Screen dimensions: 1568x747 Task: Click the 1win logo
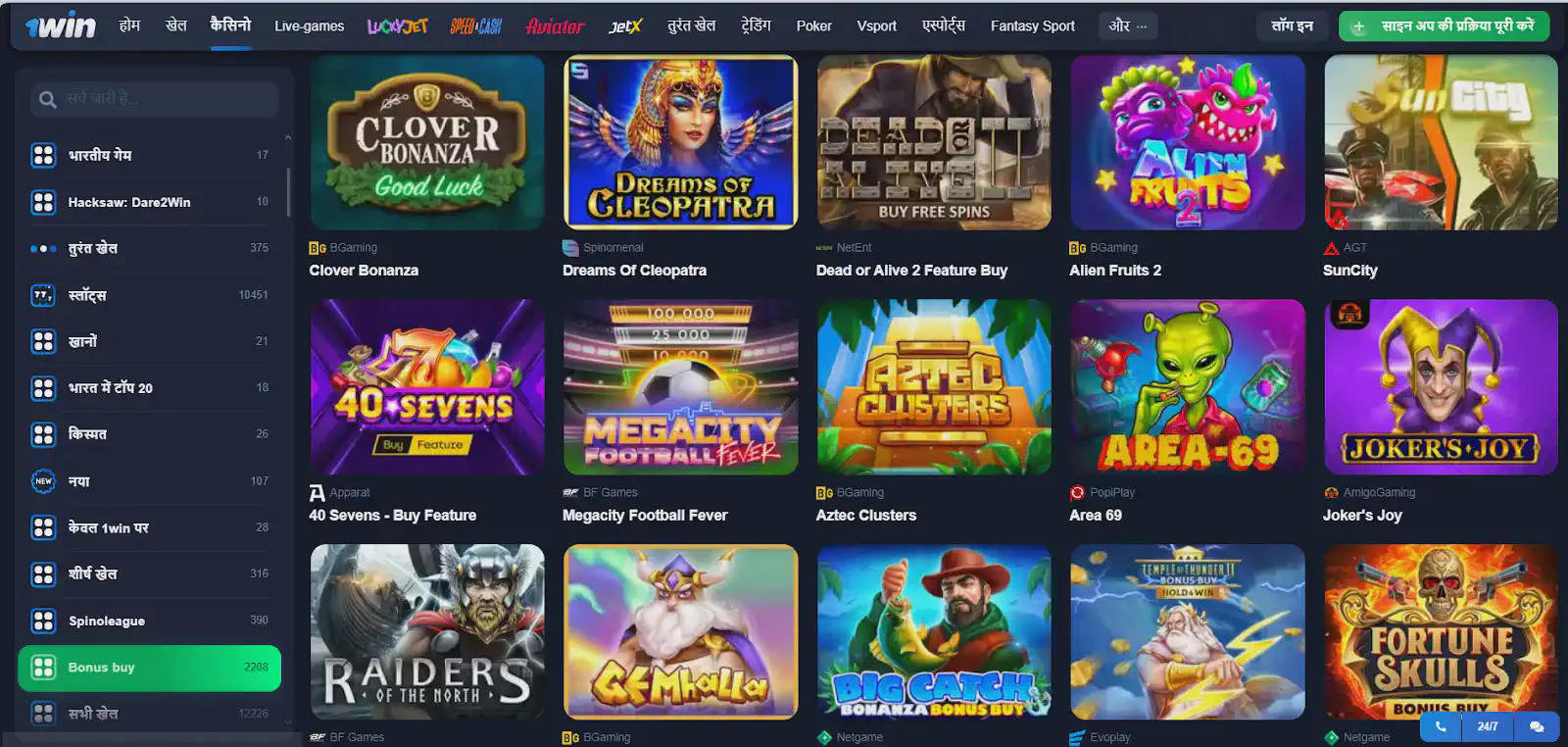61,25
